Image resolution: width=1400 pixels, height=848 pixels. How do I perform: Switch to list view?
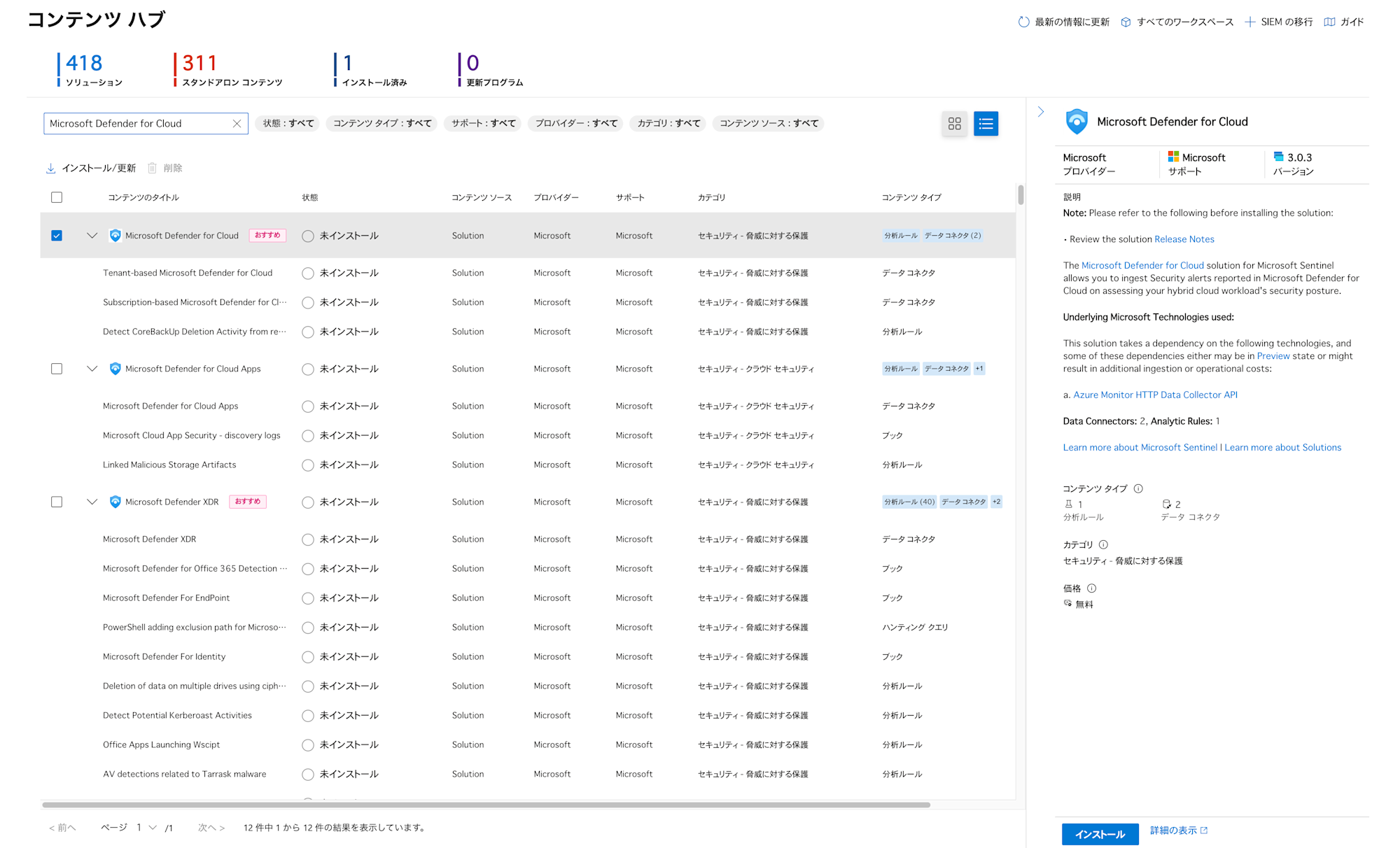pos(986,123)
